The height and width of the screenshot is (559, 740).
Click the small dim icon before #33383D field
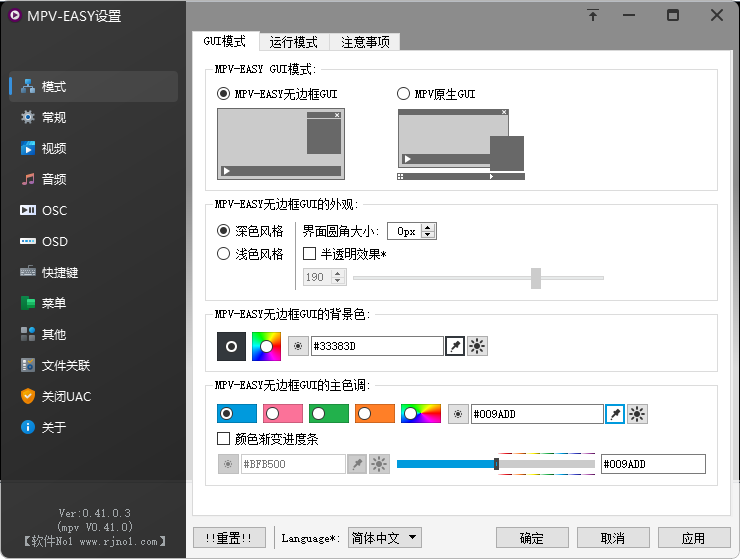tap(298, 346)
